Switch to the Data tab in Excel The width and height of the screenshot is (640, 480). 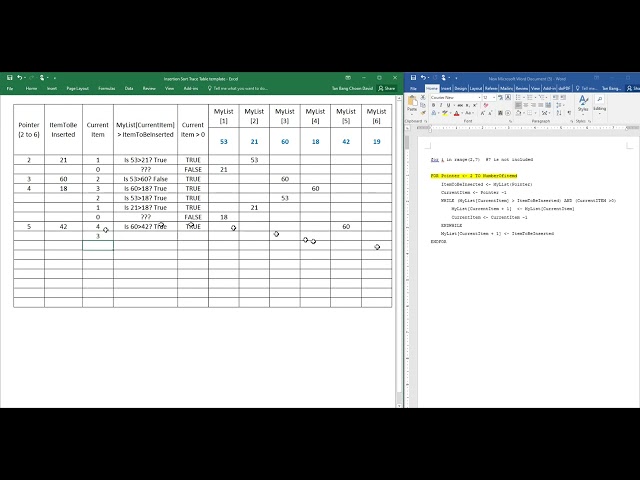pos(129,88)
